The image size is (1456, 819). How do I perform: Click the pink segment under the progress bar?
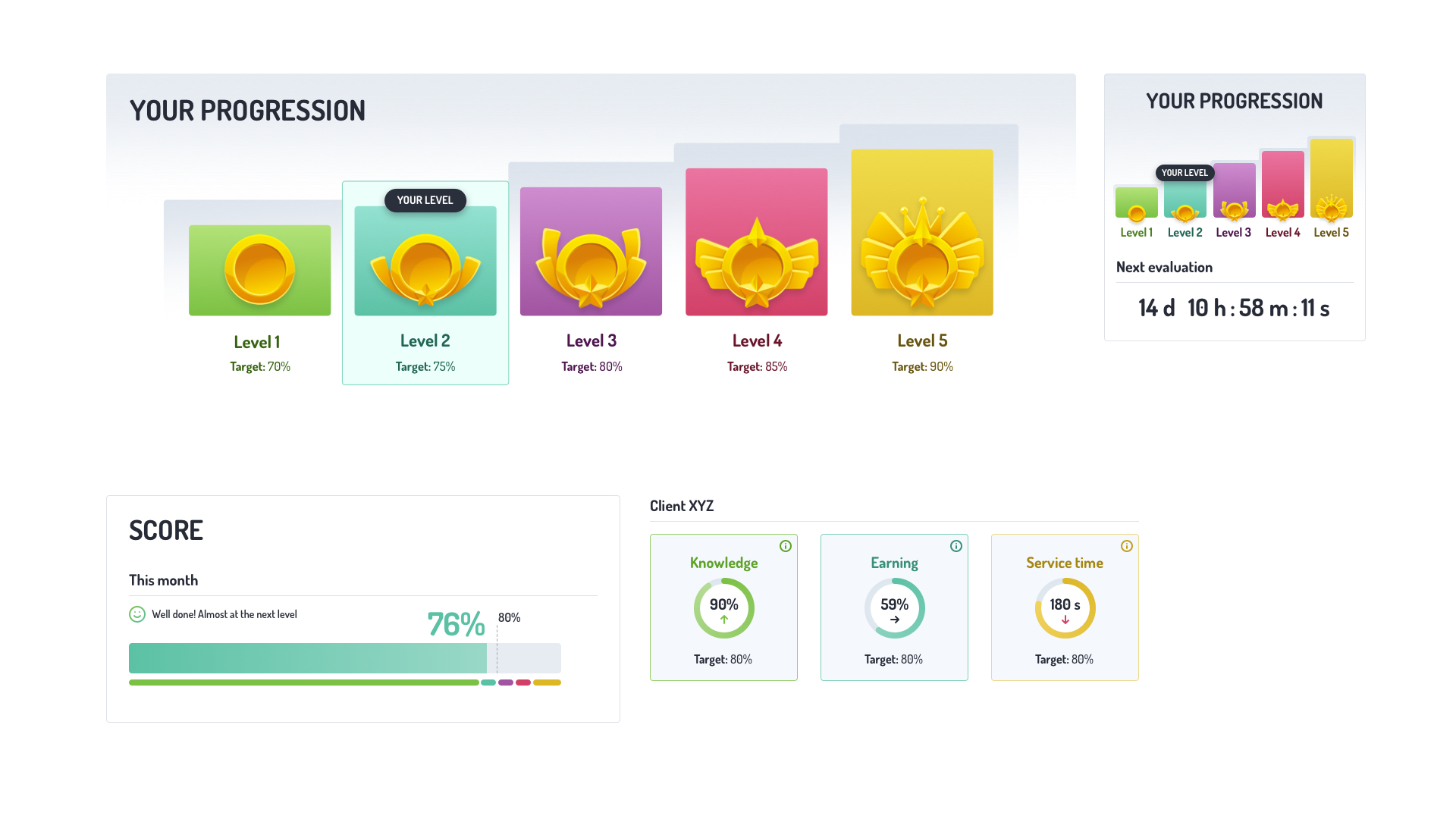click(x=522, y=682)
